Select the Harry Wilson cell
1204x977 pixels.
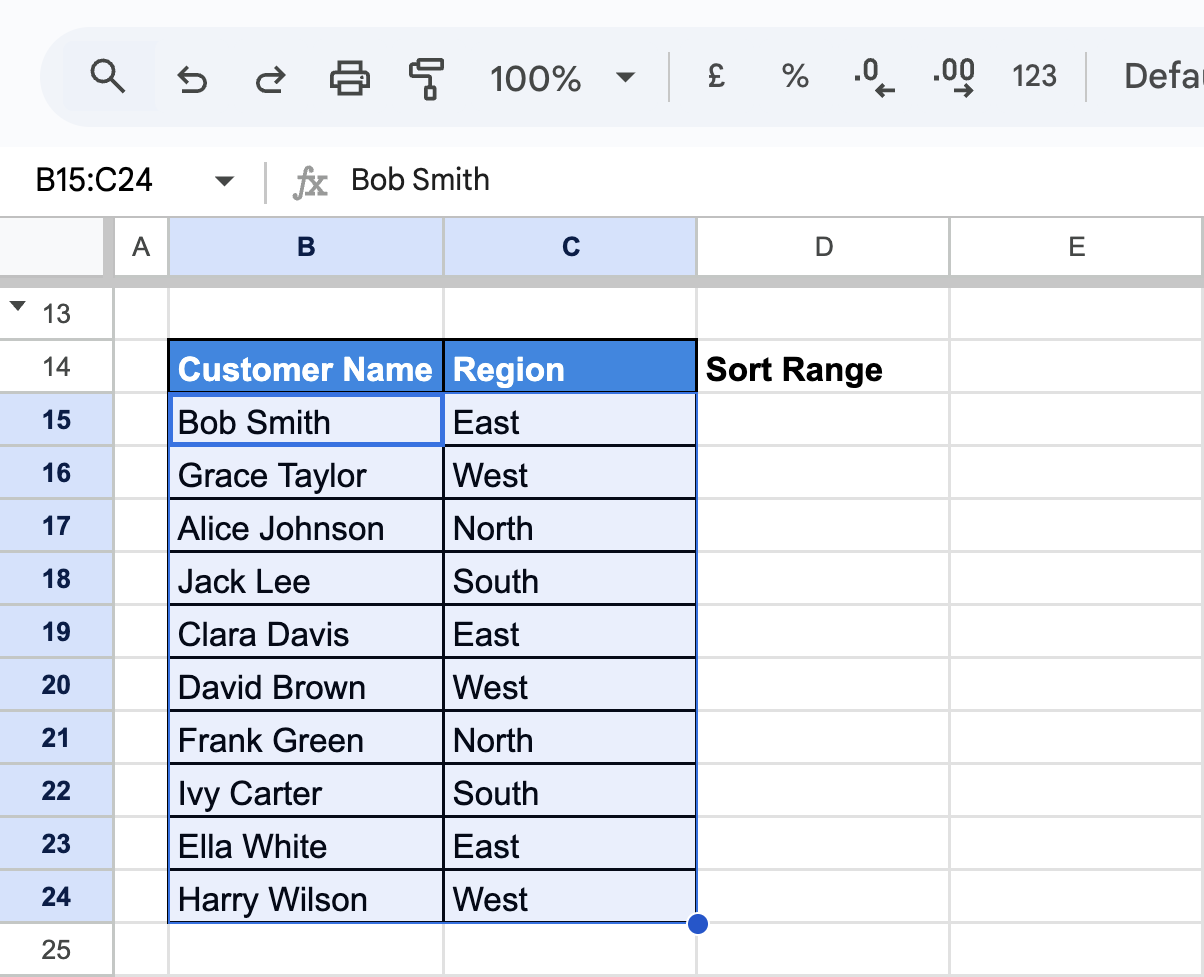pos(306,897)
